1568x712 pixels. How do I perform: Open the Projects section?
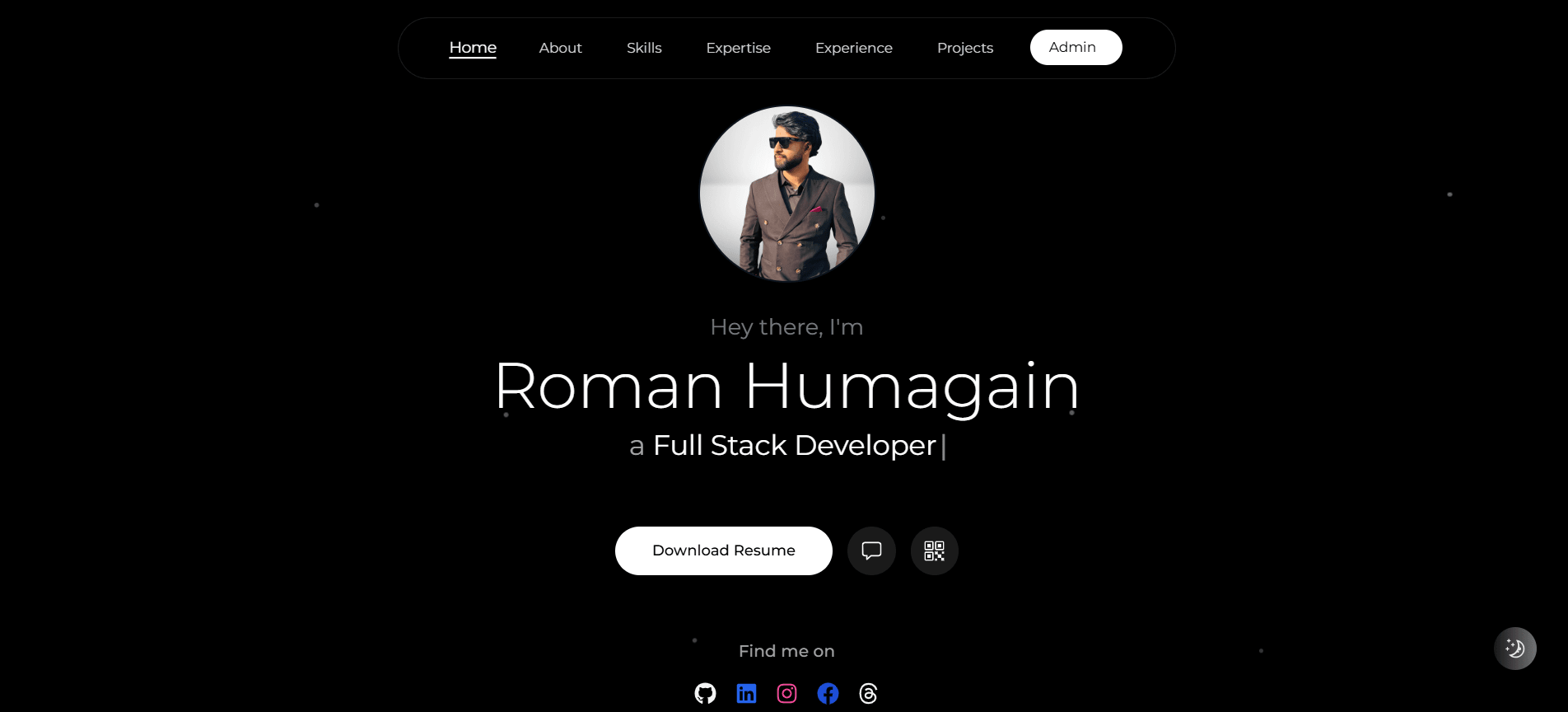point(965,48)
